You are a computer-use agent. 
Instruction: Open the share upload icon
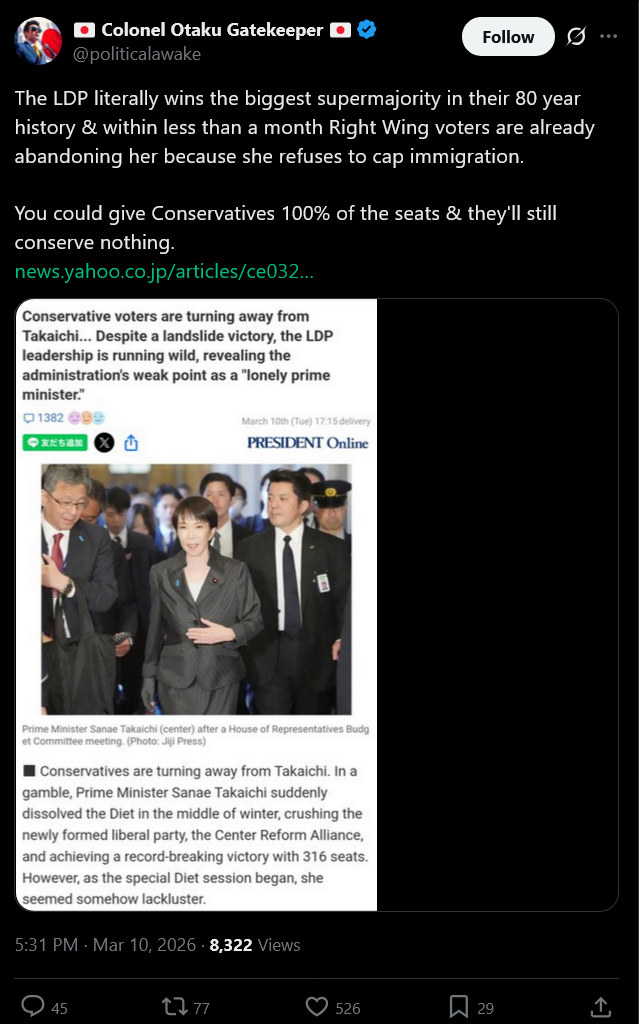(600, 1006)
